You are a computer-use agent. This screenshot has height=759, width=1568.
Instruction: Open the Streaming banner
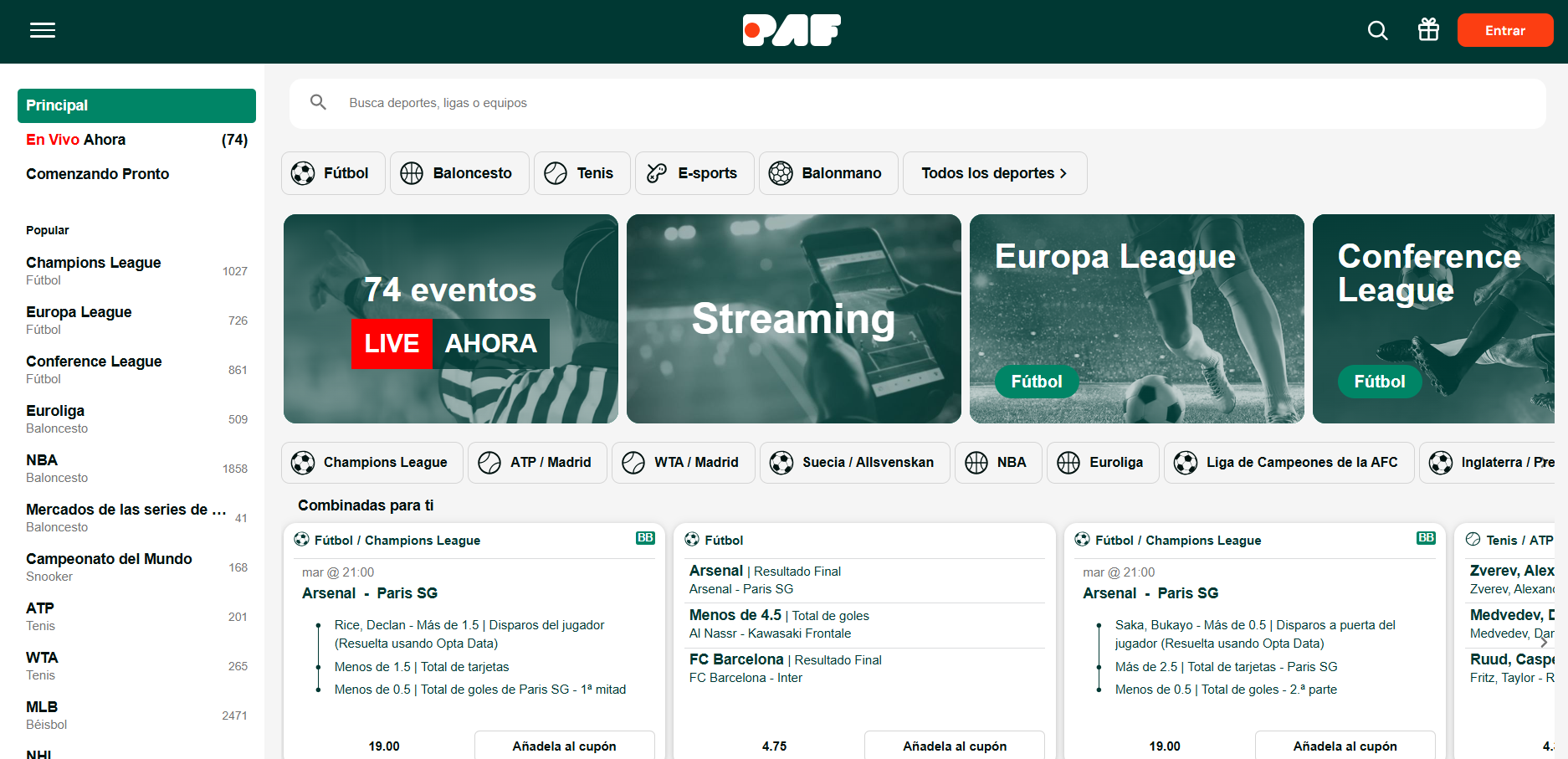(x=794, y=319)
